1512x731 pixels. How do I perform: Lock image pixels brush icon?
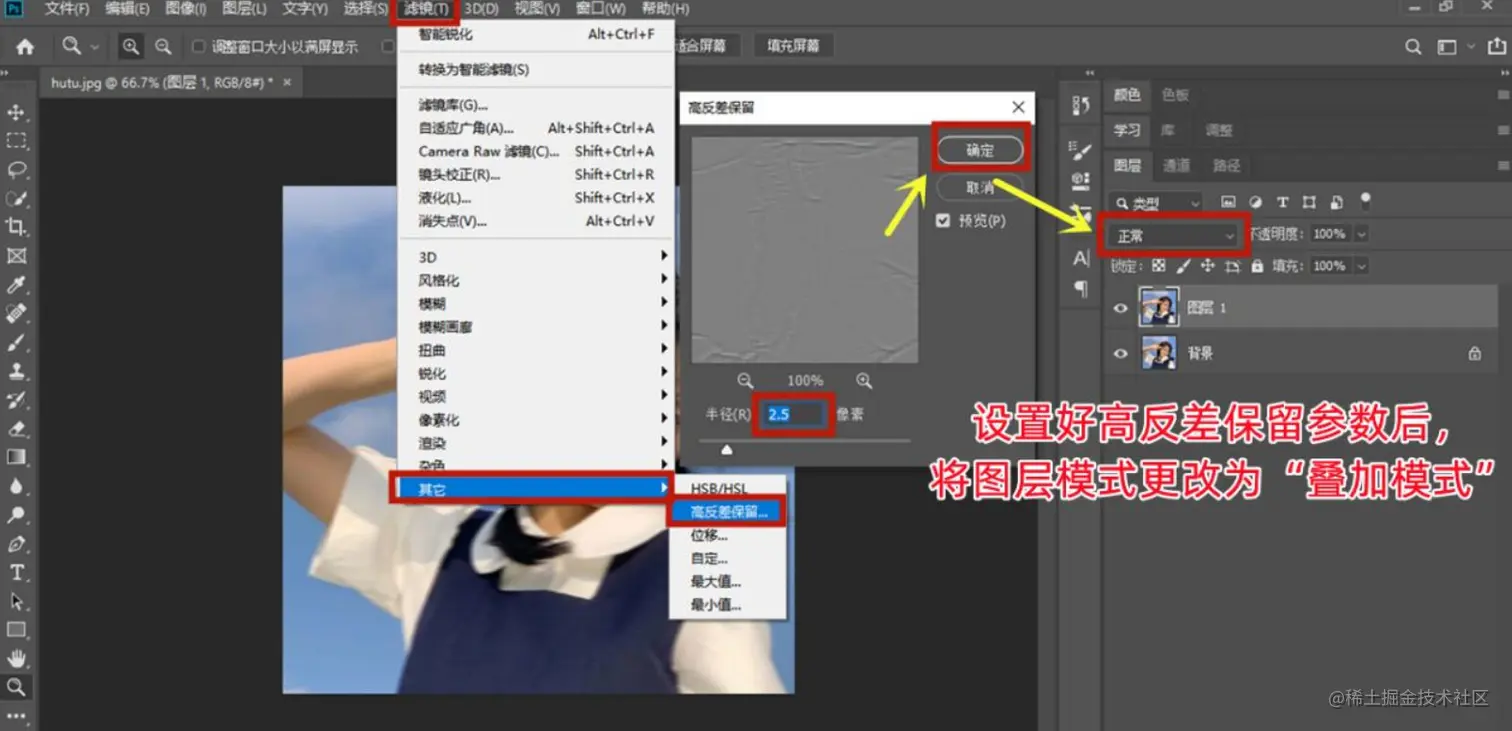coord(1183,266)
